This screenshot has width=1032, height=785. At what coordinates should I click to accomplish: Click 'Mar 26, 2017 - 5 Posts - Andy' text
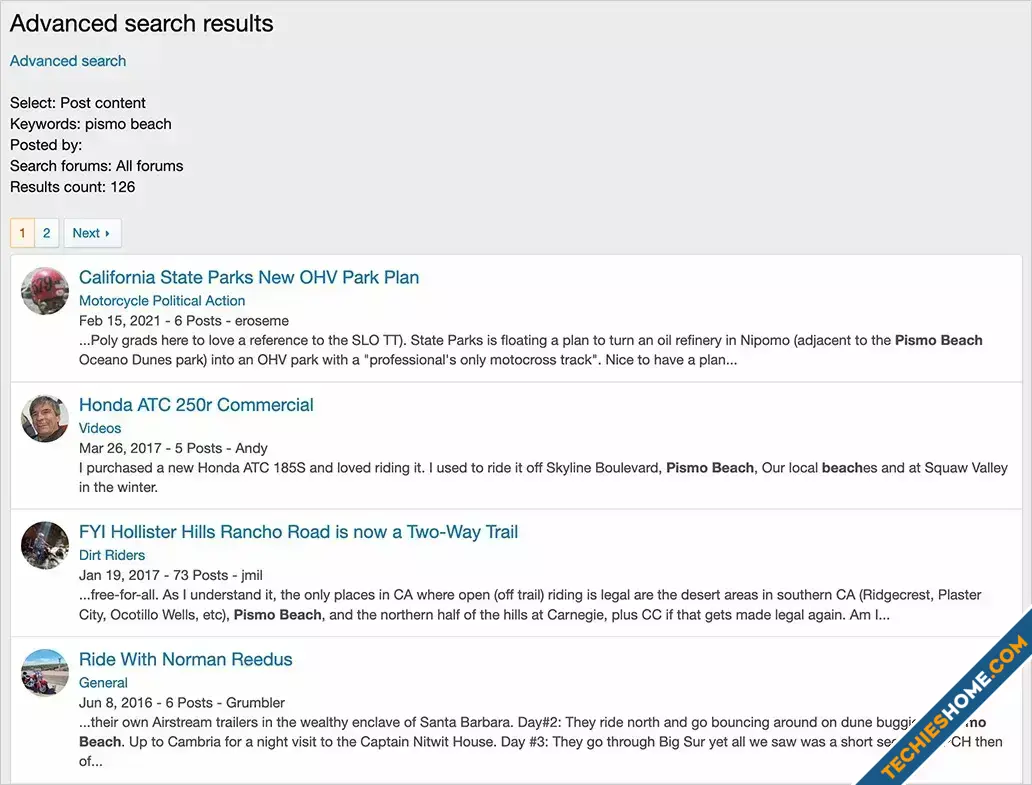[173, 448]
